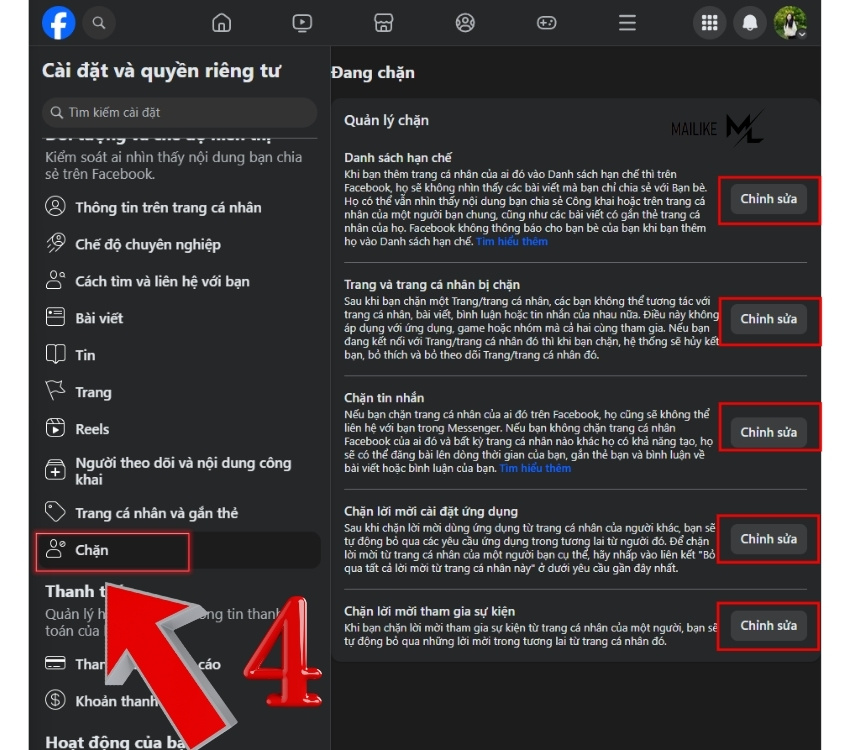Select the Tin menu item
850x750 pixels.
click(x=85, y=355)
